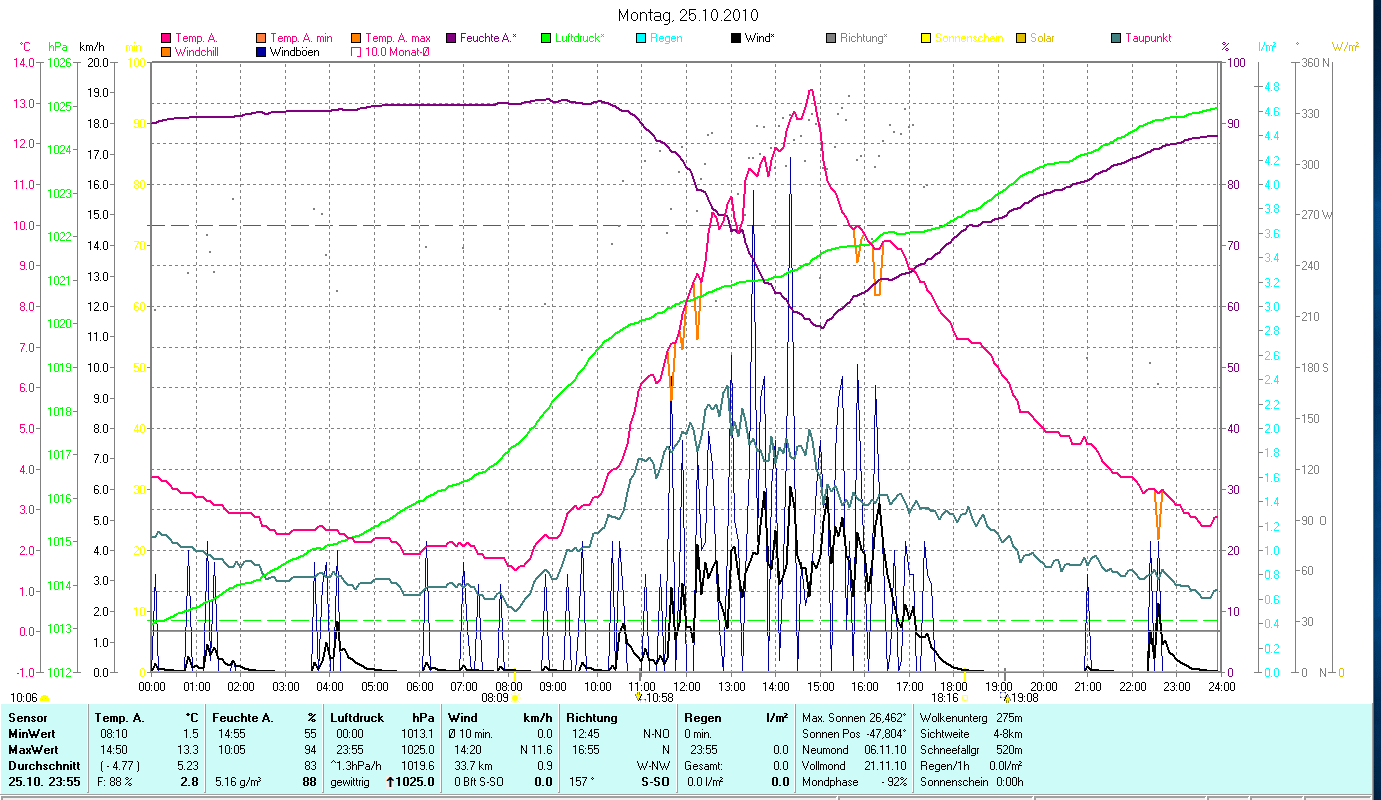Click the gray Richtung legend square
The width and height of the screenshot is (1381, 800).
[x=831, y=38]
